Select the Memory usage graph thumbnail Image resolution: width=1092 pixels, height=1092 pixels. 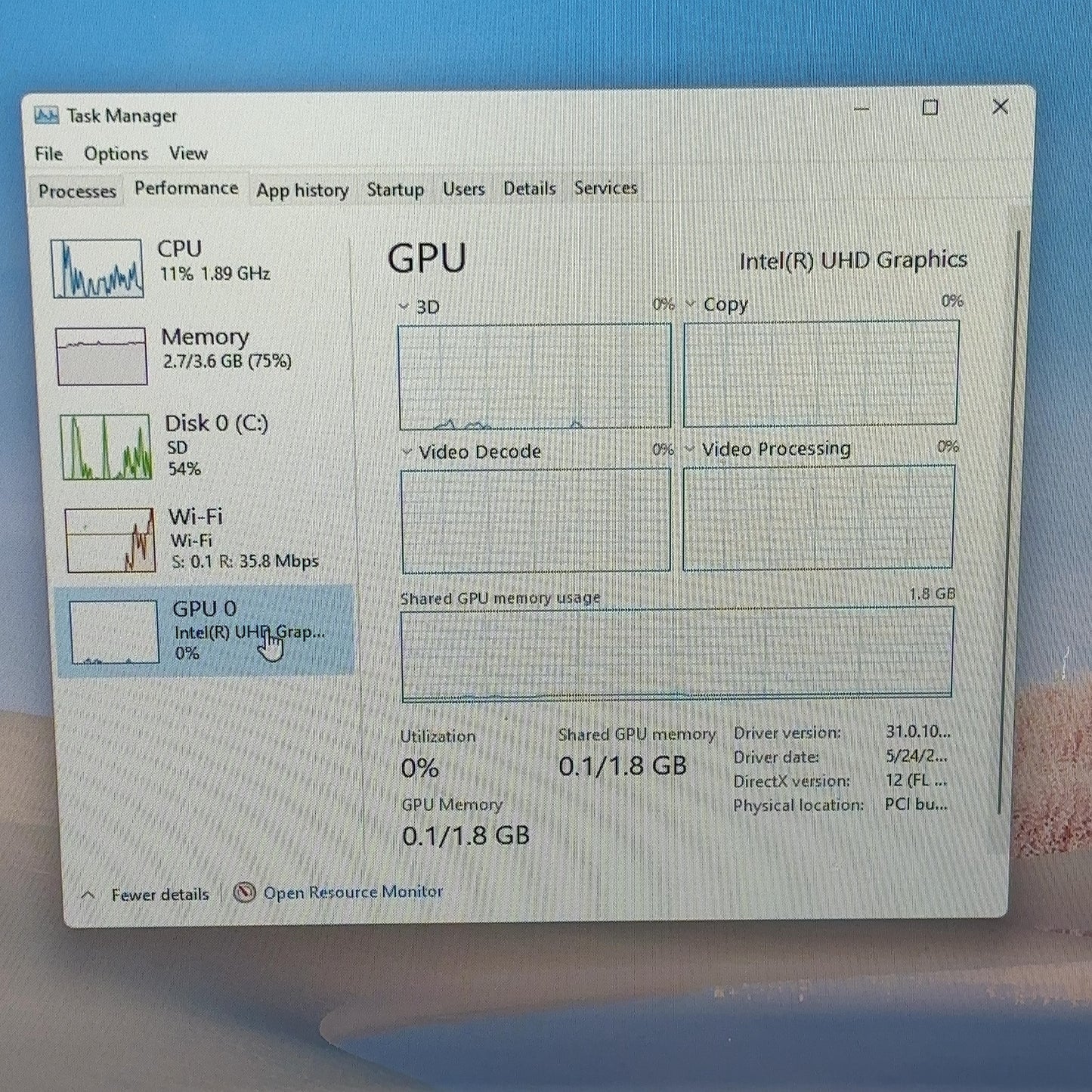(101, 356)
